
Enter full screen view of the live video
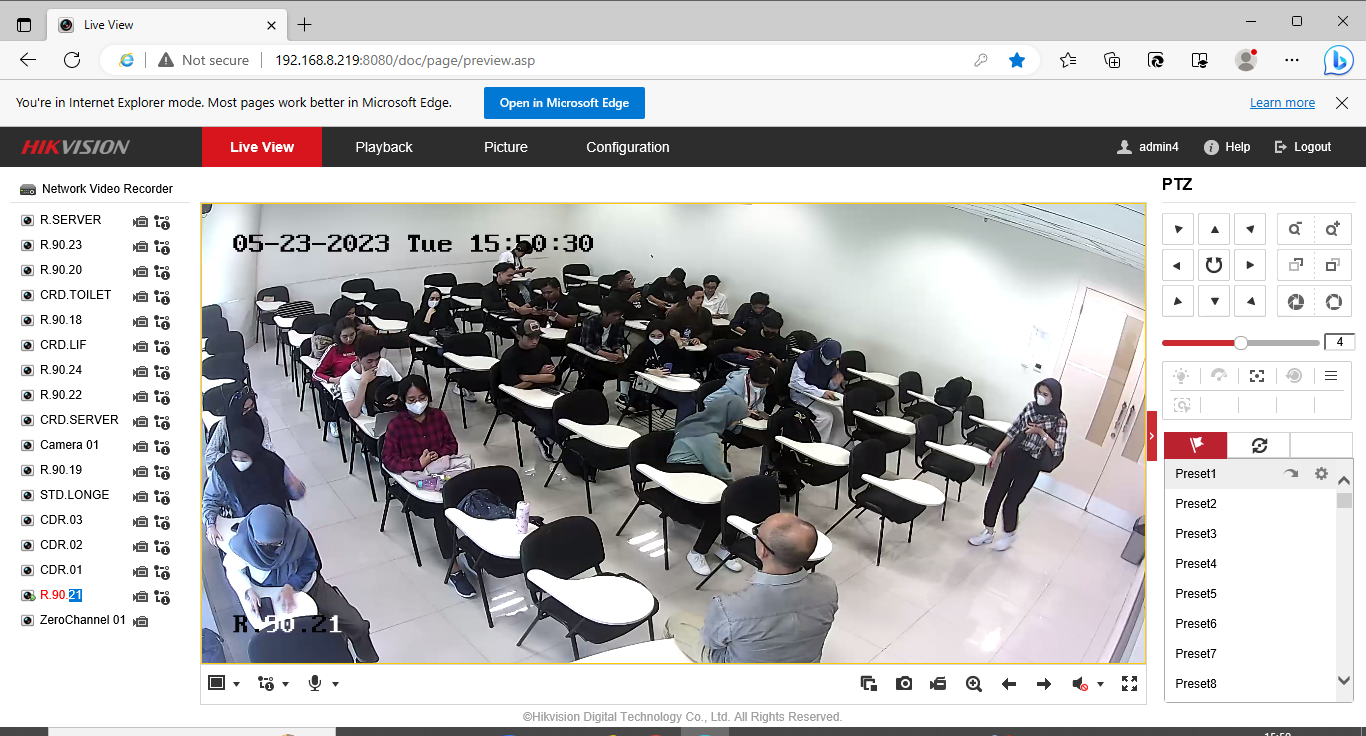click(x=1130, y=684)
